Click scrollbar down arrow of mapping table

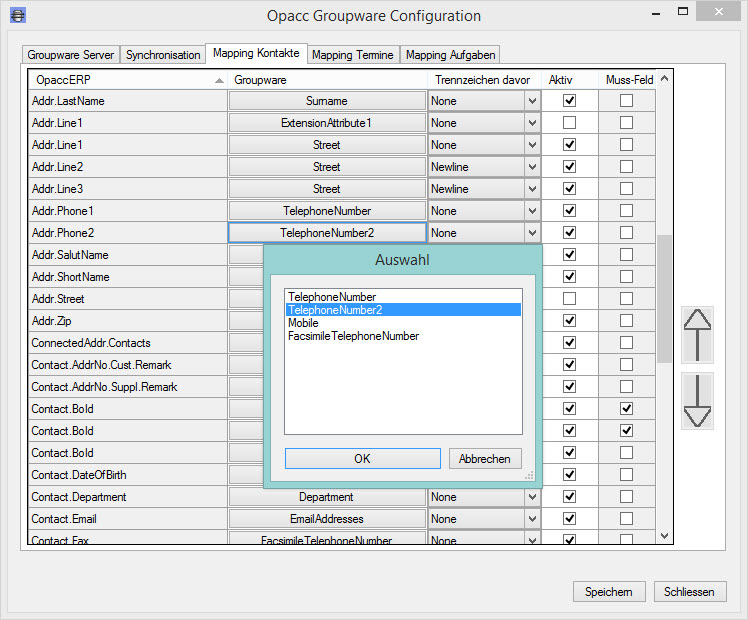pyautogui.click(x=665, y=536)
